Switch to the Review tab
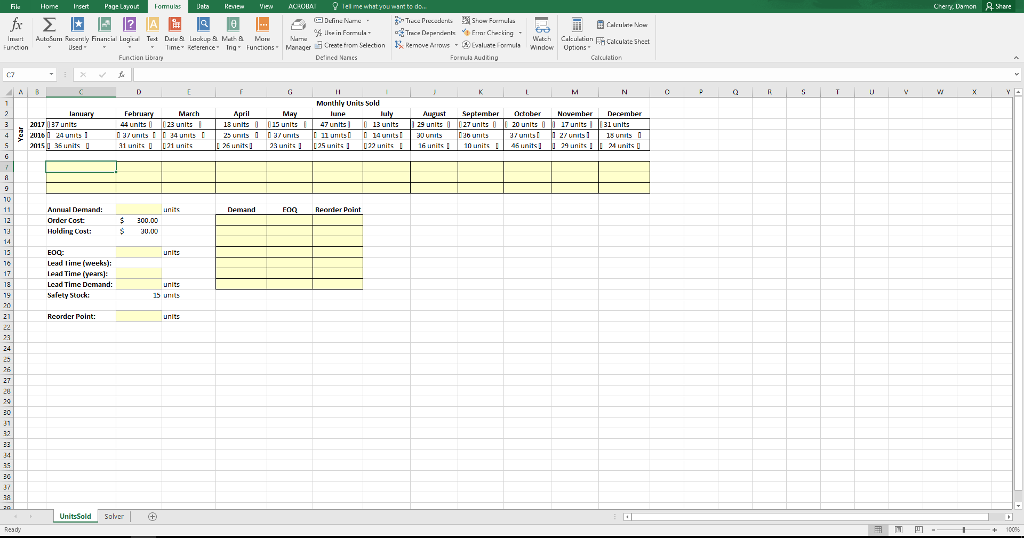The height and width of the screenshot is (538, 1024). 234,6
